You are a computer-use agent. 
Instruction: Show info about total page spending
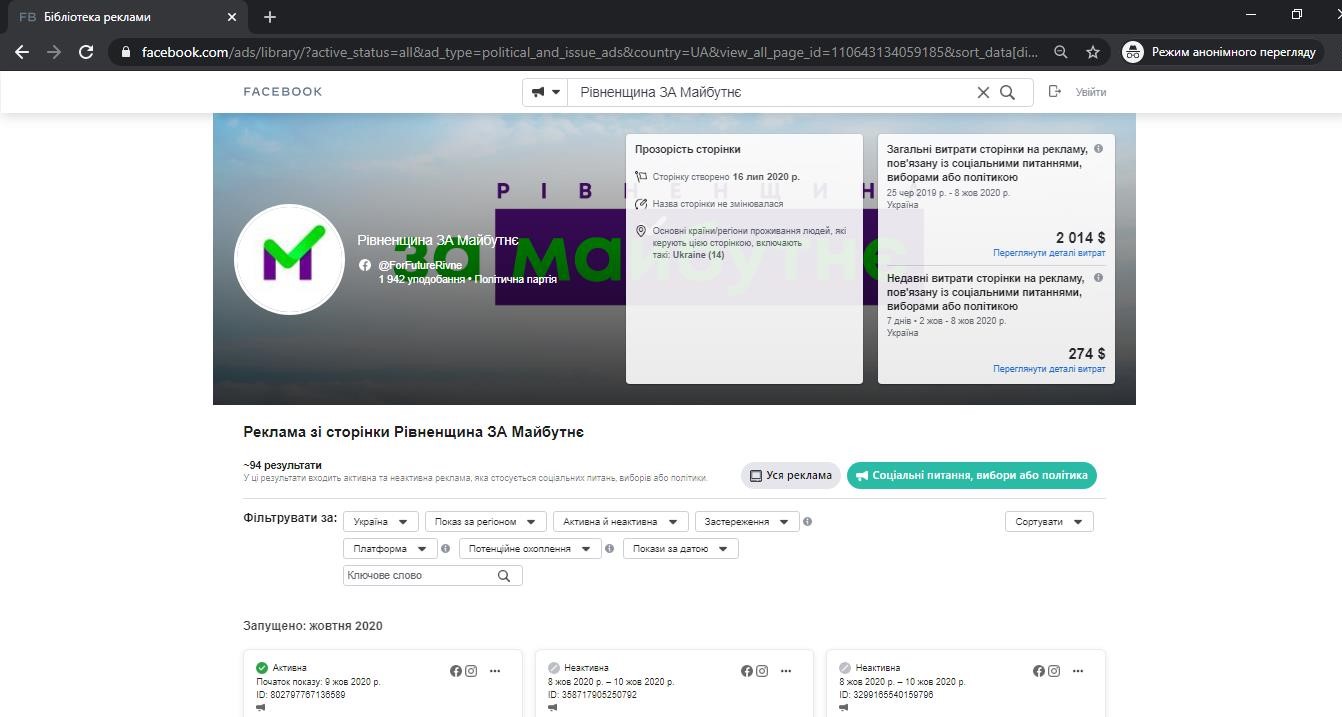tap(1098, 149)
